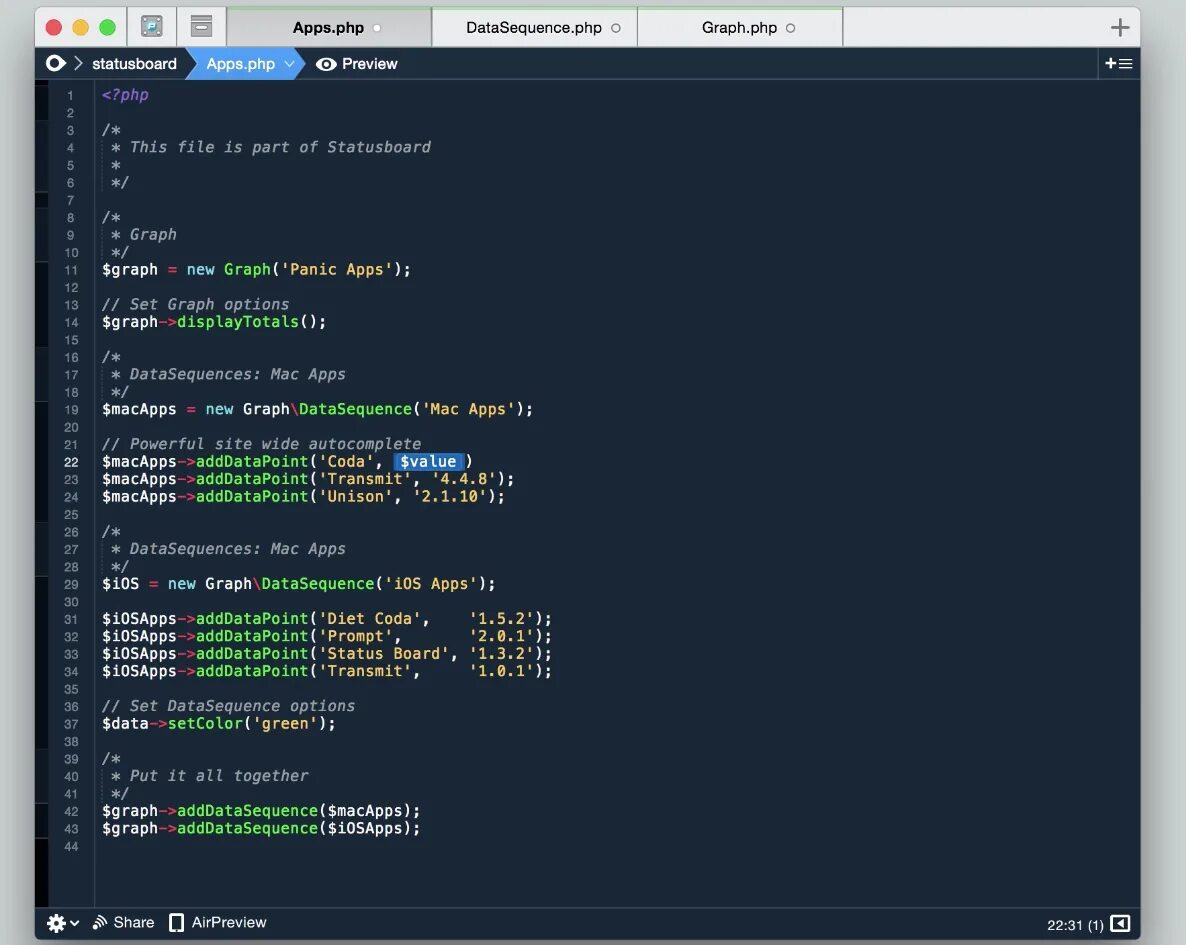Click the Share button in the status bar
Image resolution: width=1186 pixels, height=945 pixels.
coord(123,922)
